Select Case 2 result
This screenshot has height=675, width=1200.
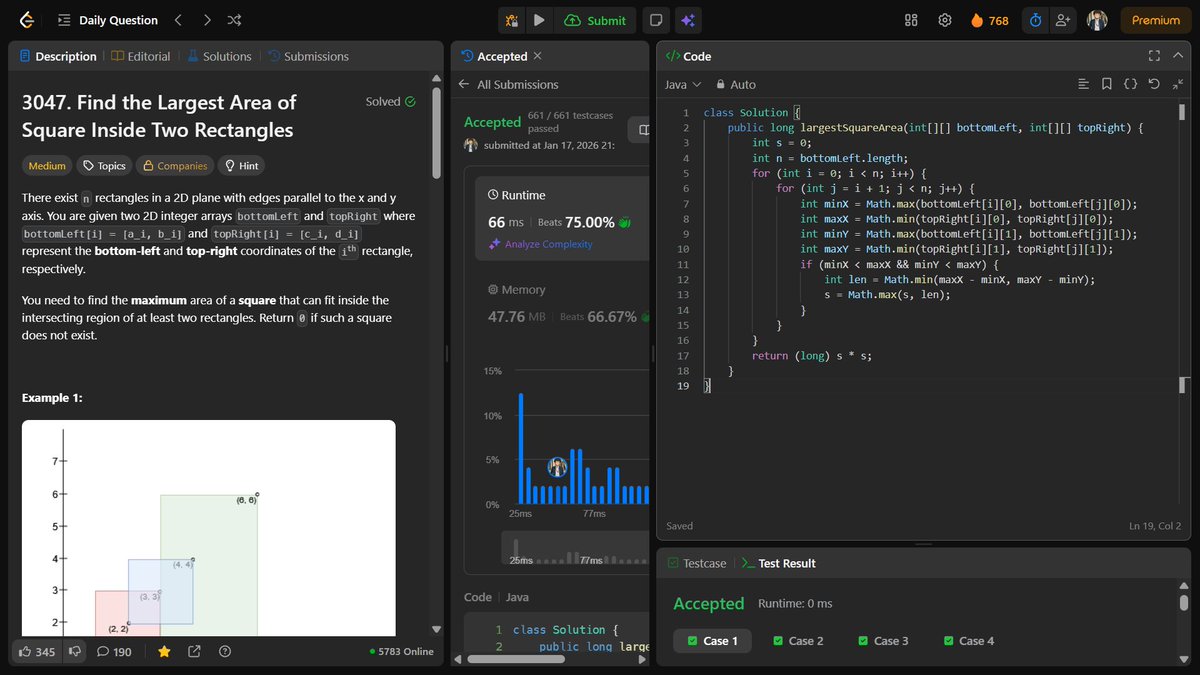click(798, 641)
